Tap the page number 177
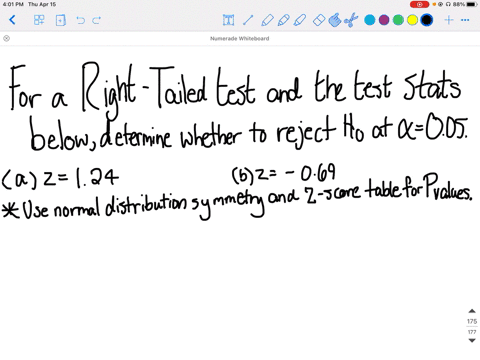Screen dimensions: 480x360 (x=472, y=332)
